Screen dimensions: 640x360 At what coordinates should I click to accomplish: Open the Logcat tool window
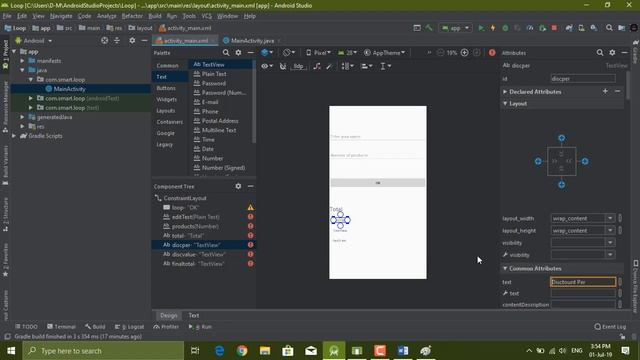coord(129,327)
